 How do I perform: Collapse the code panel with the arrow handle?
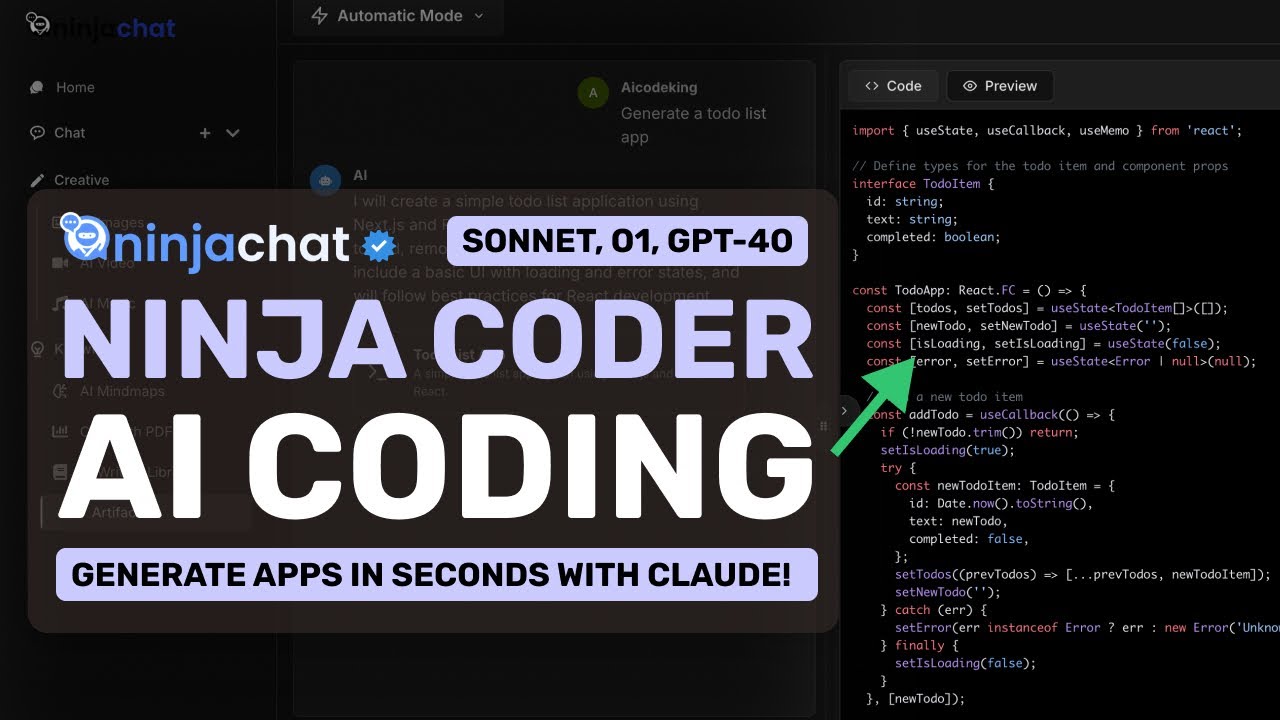[844, 410]
